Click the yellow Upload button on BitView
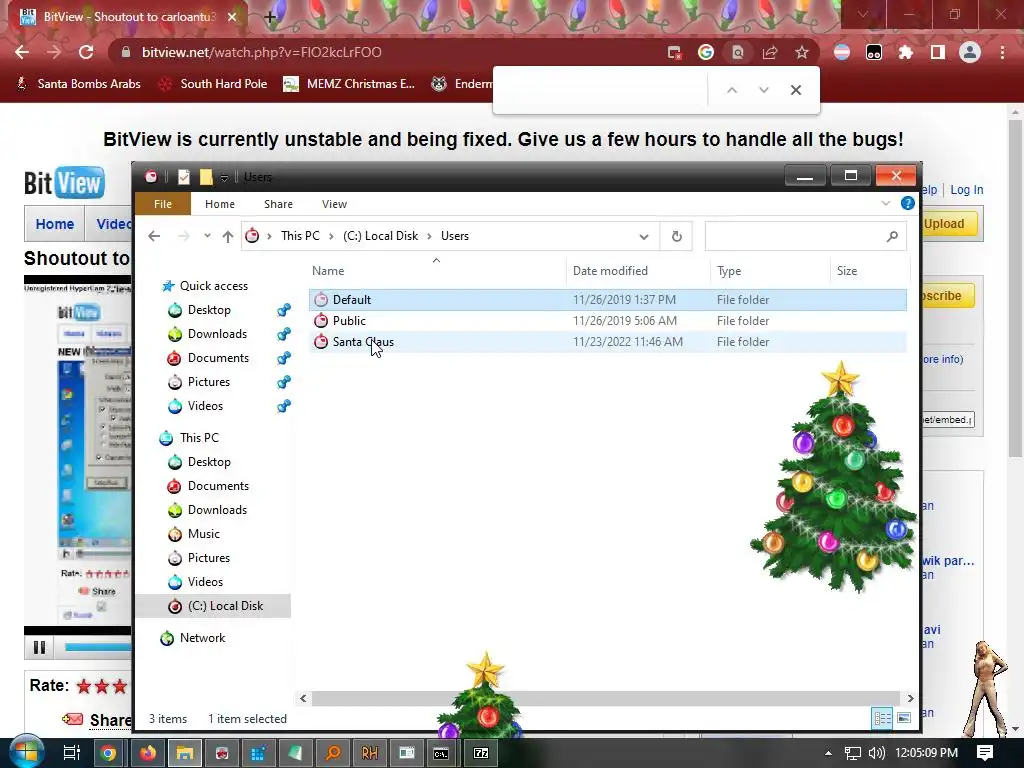The image size is (1024, 768). pyautogui.click(x=949, y=224)
